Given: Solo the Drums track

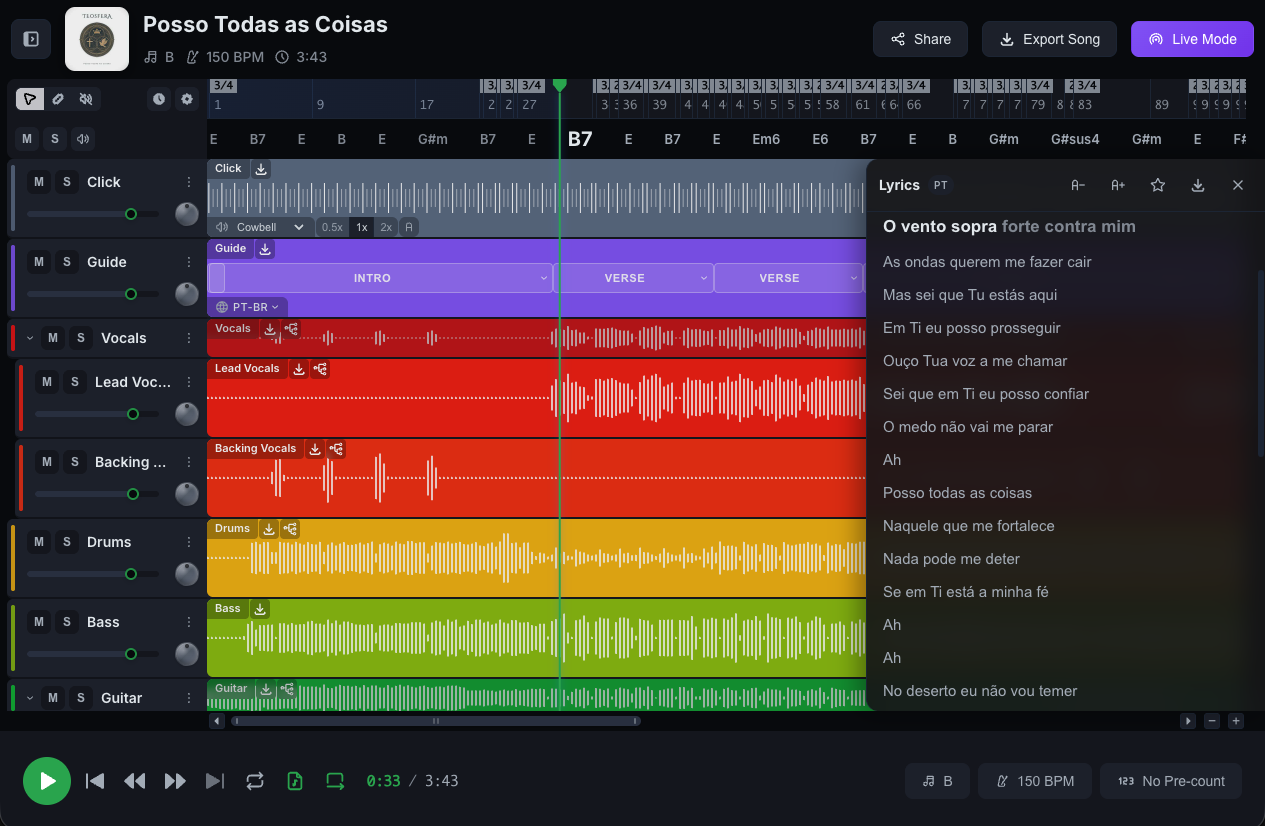Looking at the screenshot, I should (67, 542).
